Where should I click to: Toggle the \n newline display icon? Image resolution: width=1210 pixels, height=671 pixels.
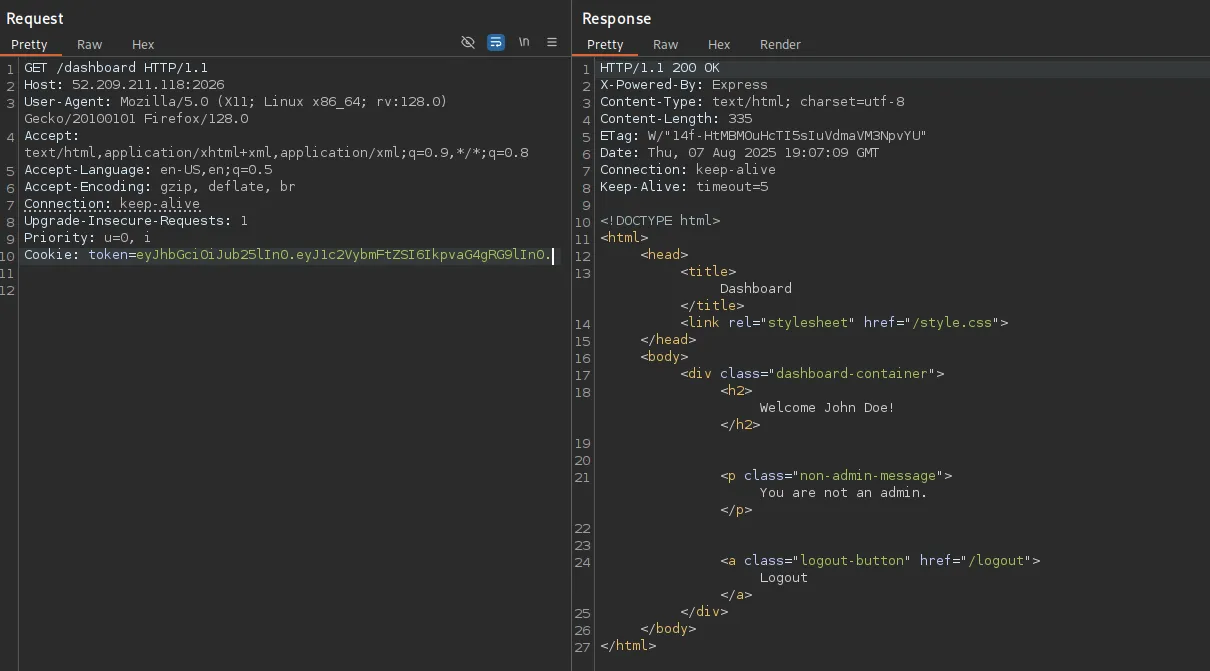coord(524,42)
